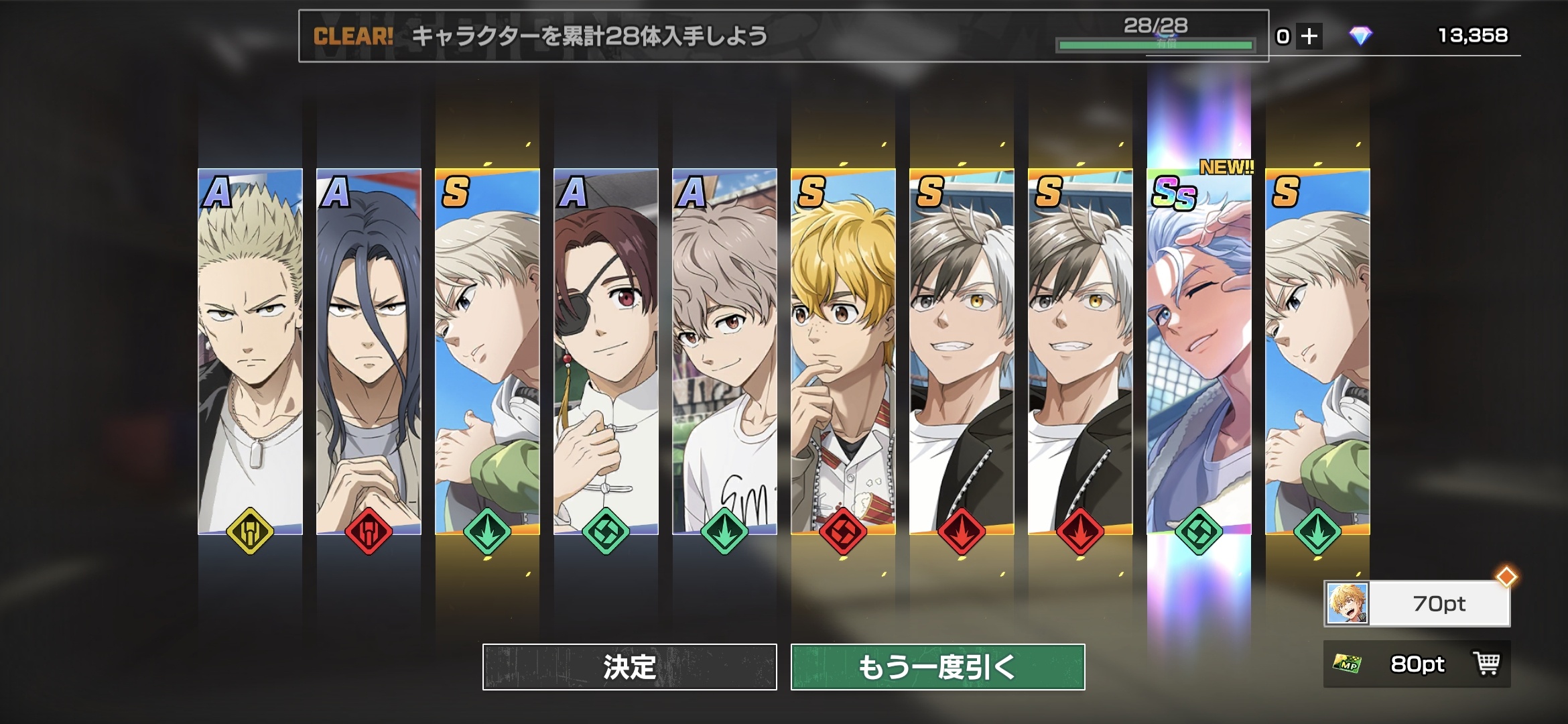Tap the 13,358 gem balance counter

1473,36
